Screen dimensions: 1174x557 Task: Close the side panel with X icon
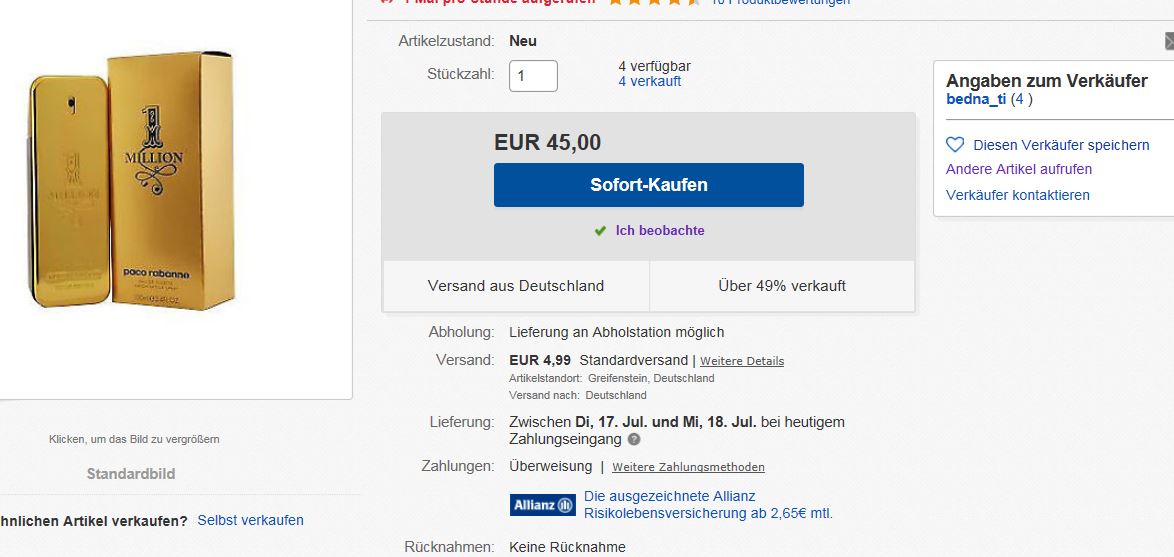pos(1170,41)
